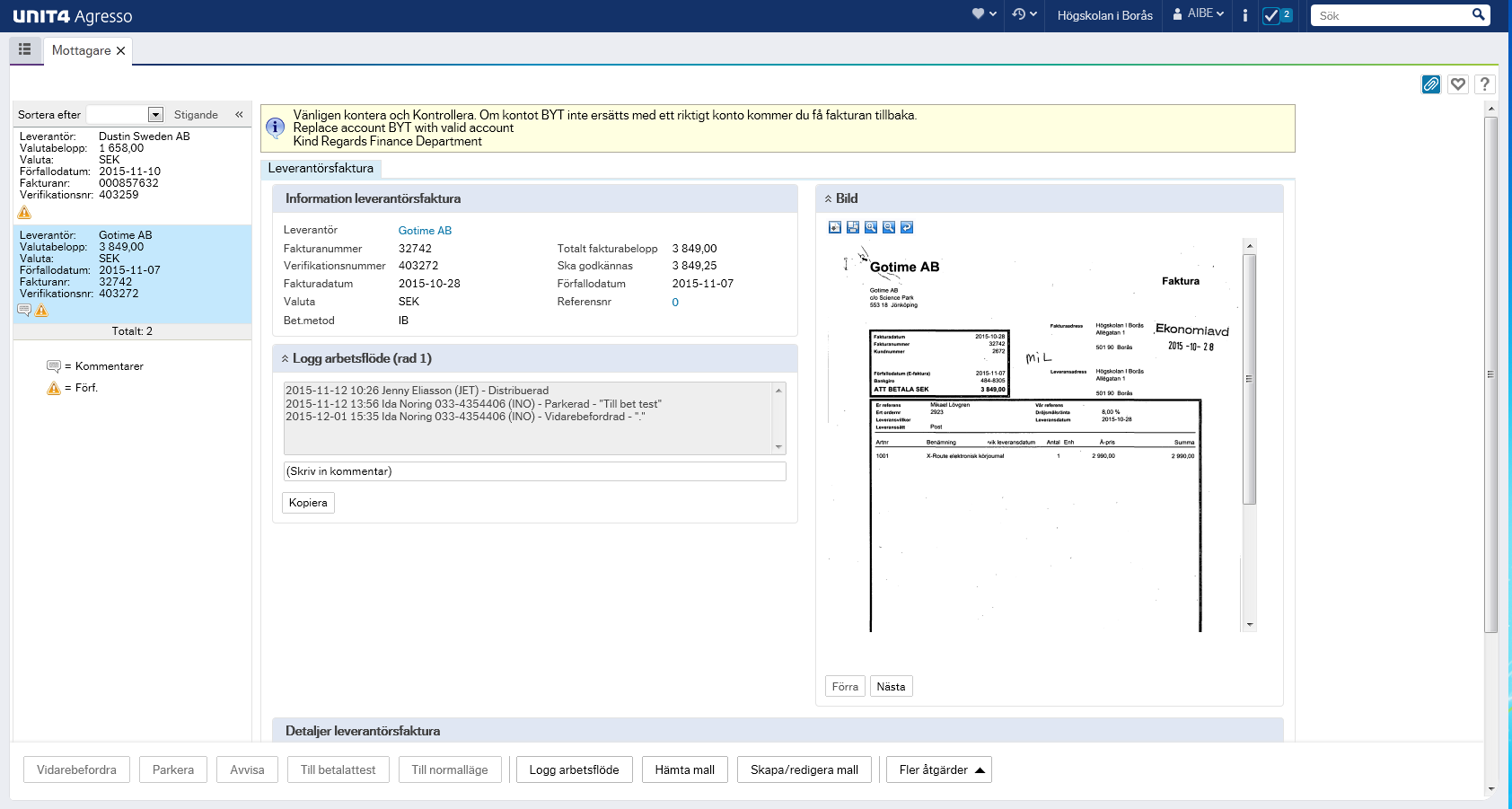This screenshot has width=1512, height=809.
Task: Click the workflow log scrollbar down arrow
Action: click(x=778, y=447)
